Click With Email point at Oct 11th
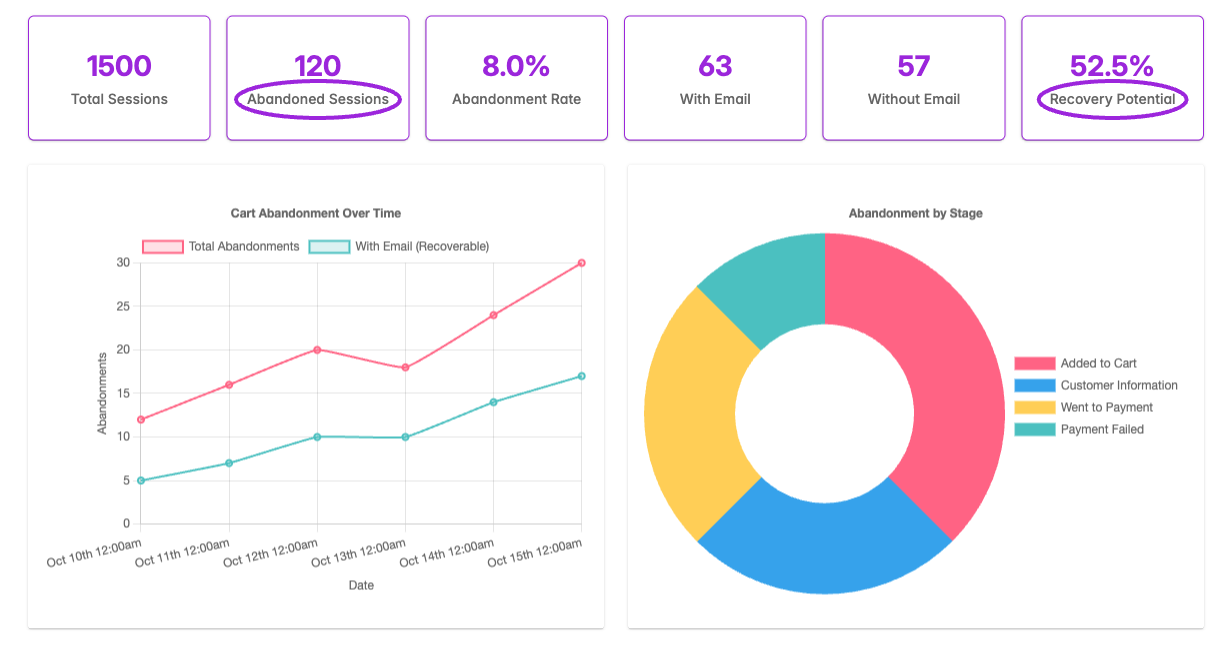This screenshot has height=660, width=1230. (x=229, y=463)
